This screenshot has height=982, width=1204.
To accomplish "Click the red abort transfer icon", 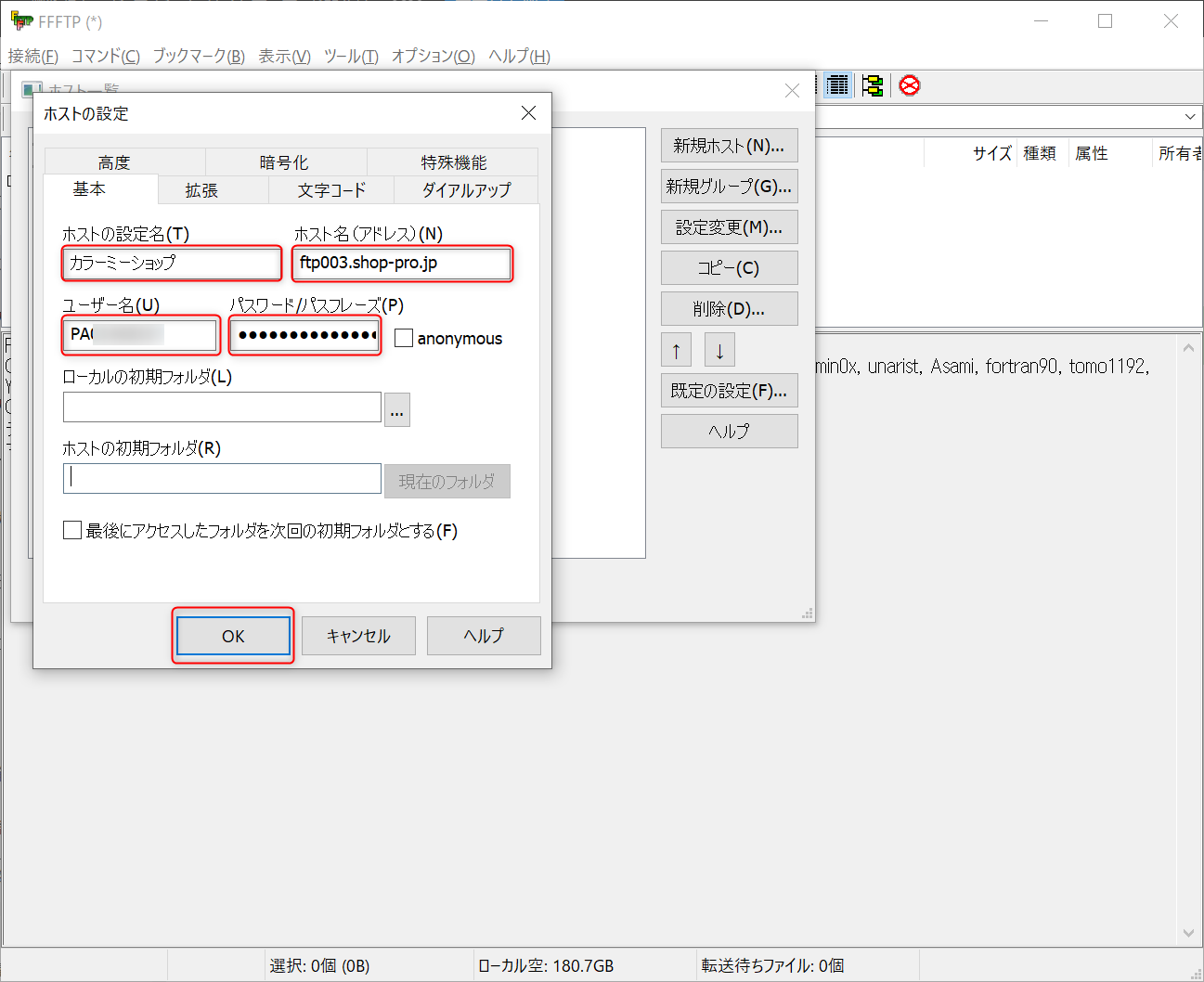I will [910, 85].
